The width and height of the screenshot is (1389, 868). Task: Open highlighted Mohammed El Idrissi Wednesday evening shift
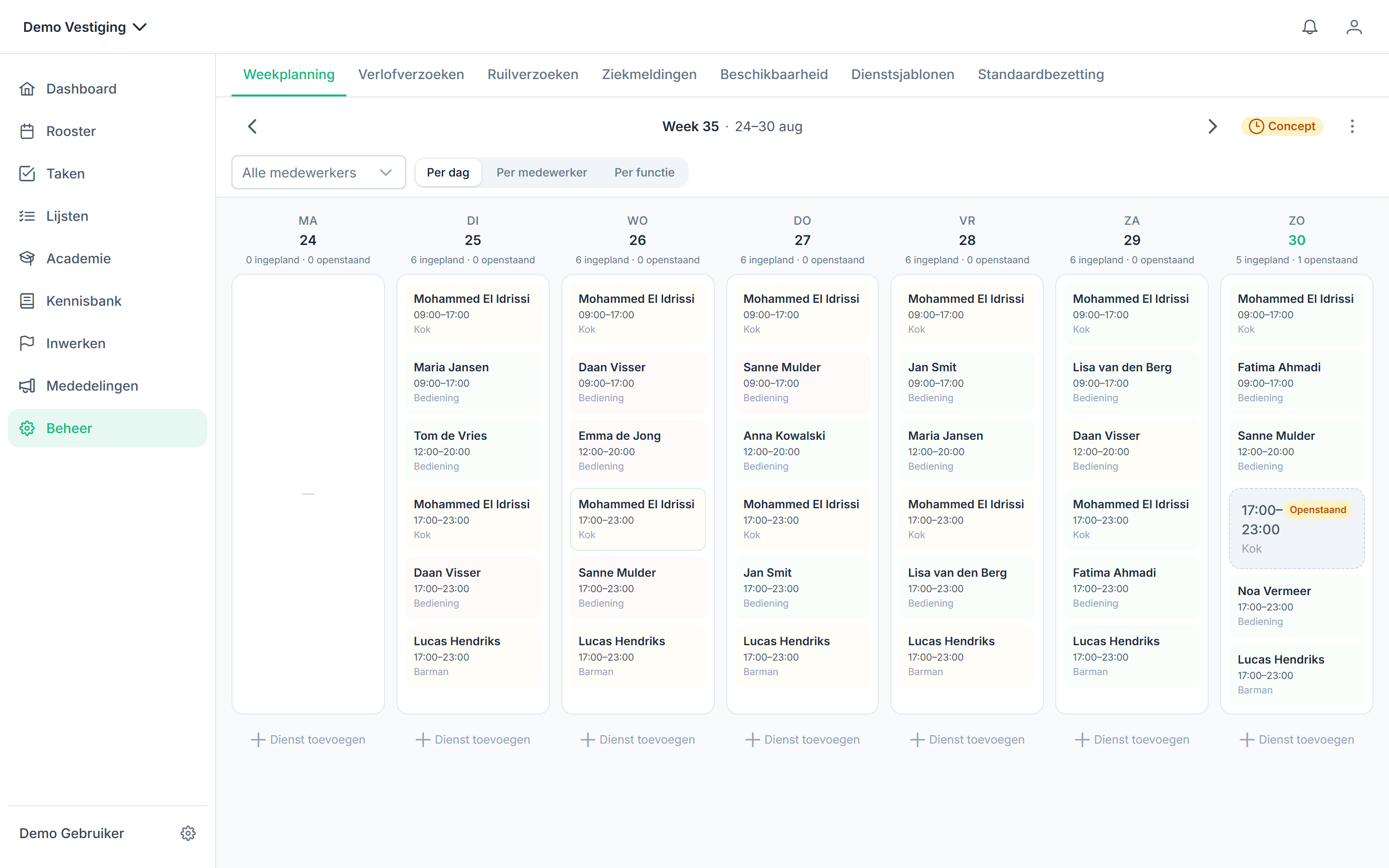click(x=637, y=519)
